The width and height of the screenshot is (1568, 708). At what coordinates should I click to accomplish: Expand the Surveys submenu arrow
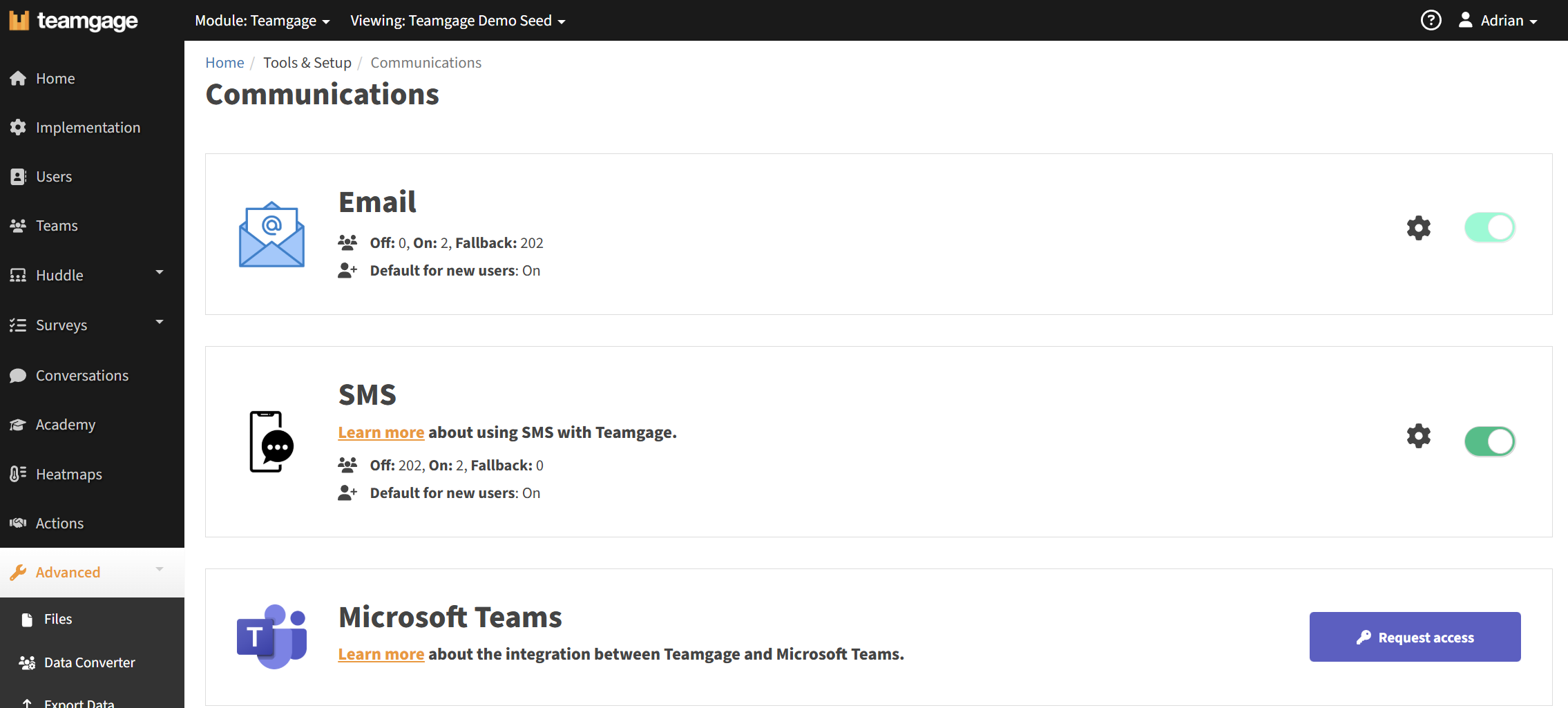(160, 322)
